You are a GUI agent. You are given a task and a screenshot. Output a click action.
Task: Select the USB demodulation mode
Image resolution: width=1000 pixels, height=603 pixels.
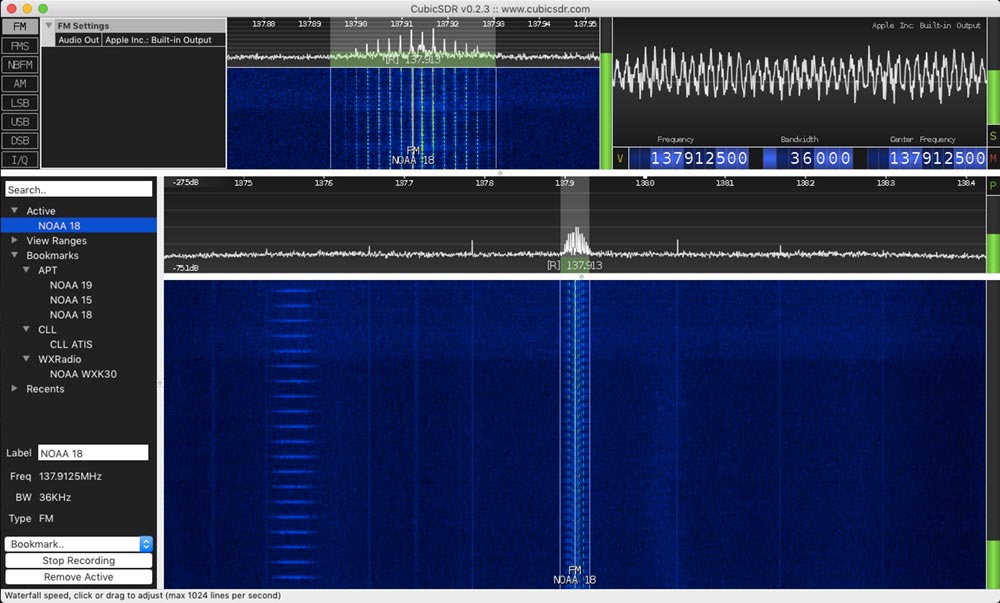tap(18, 121)
